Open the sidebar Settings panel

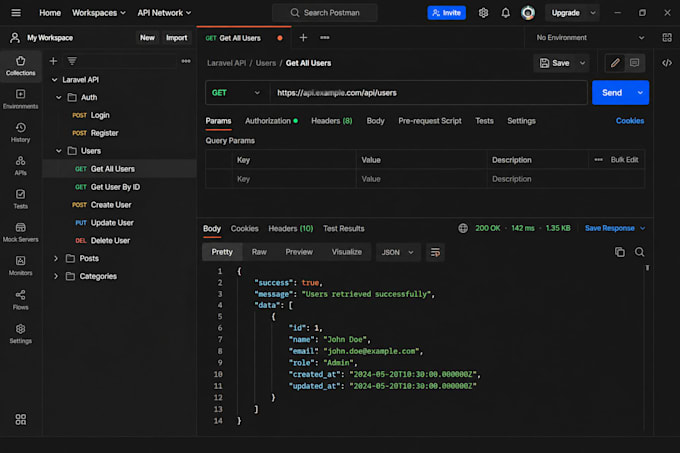tap(20, 333)
